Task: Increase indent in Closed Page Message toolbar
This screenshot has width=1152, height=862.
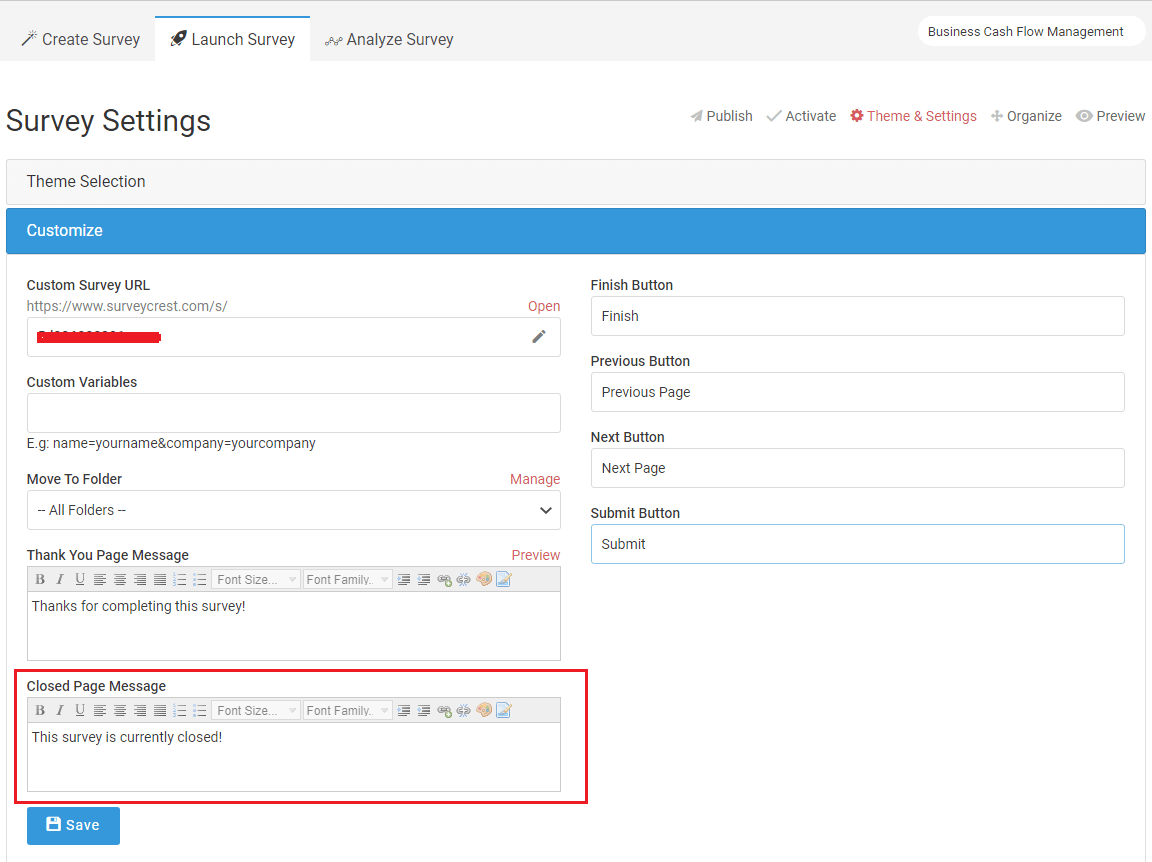Action: pos(404,711)
